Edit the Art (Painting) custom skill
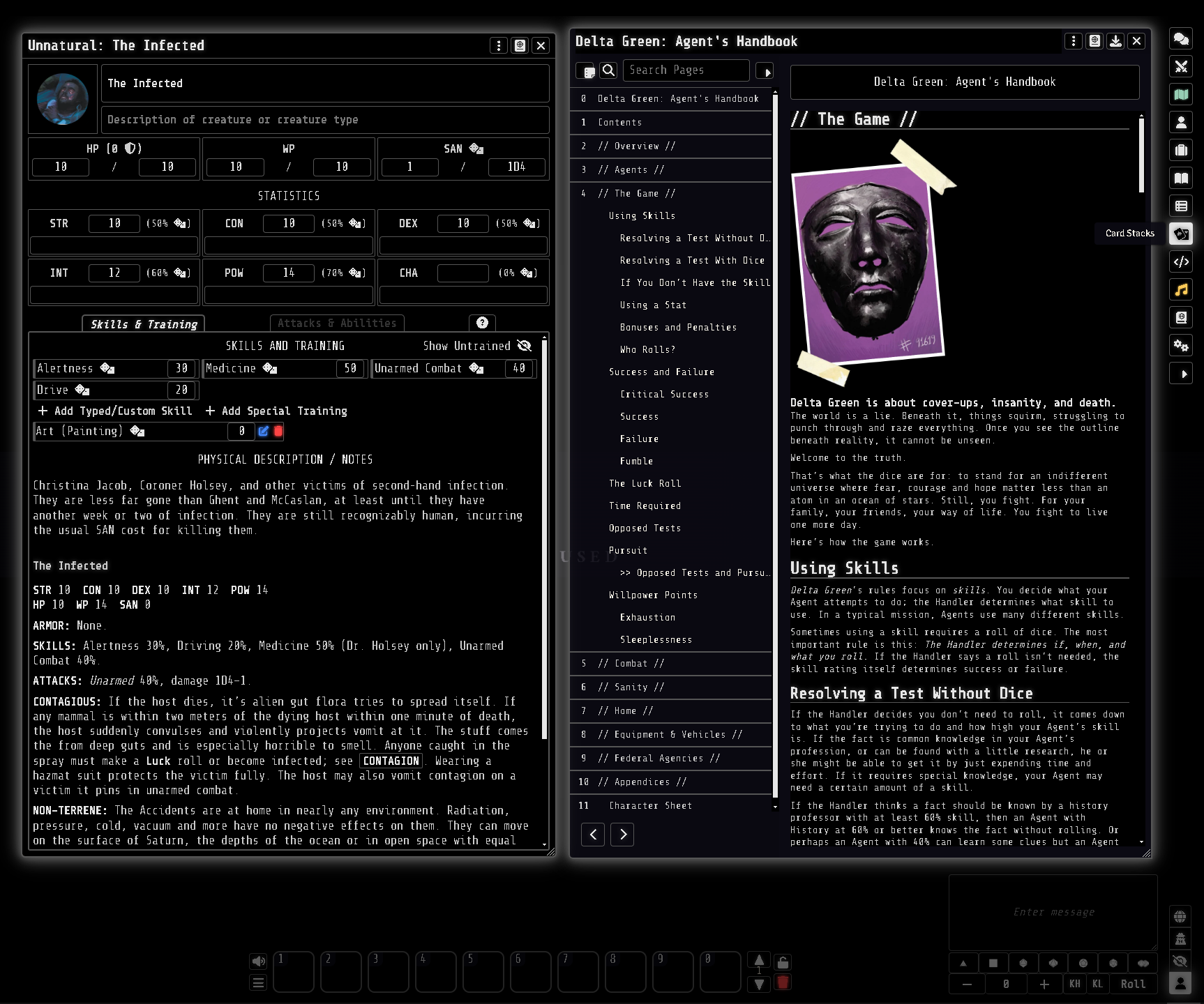The image size is (1204, 1004). coord(263,431)
